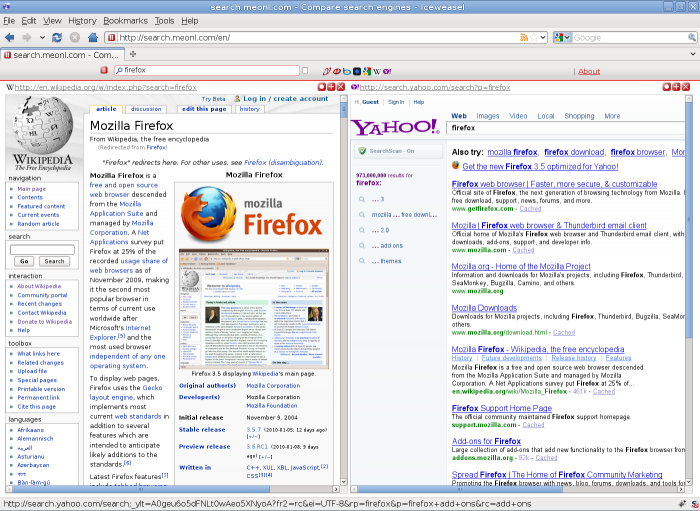The width and height of the screenshot is (700, 511).
Task: Close the Yahoo panel with red X
Action: click(x=686, y=87)
